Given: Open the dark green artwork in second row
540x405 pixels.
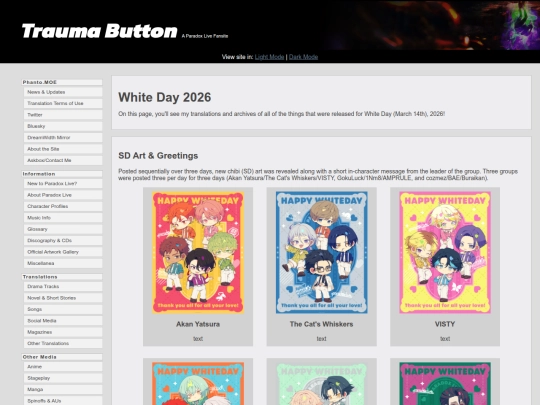Looking at the screenshot, I should click(x=445, y=383).
